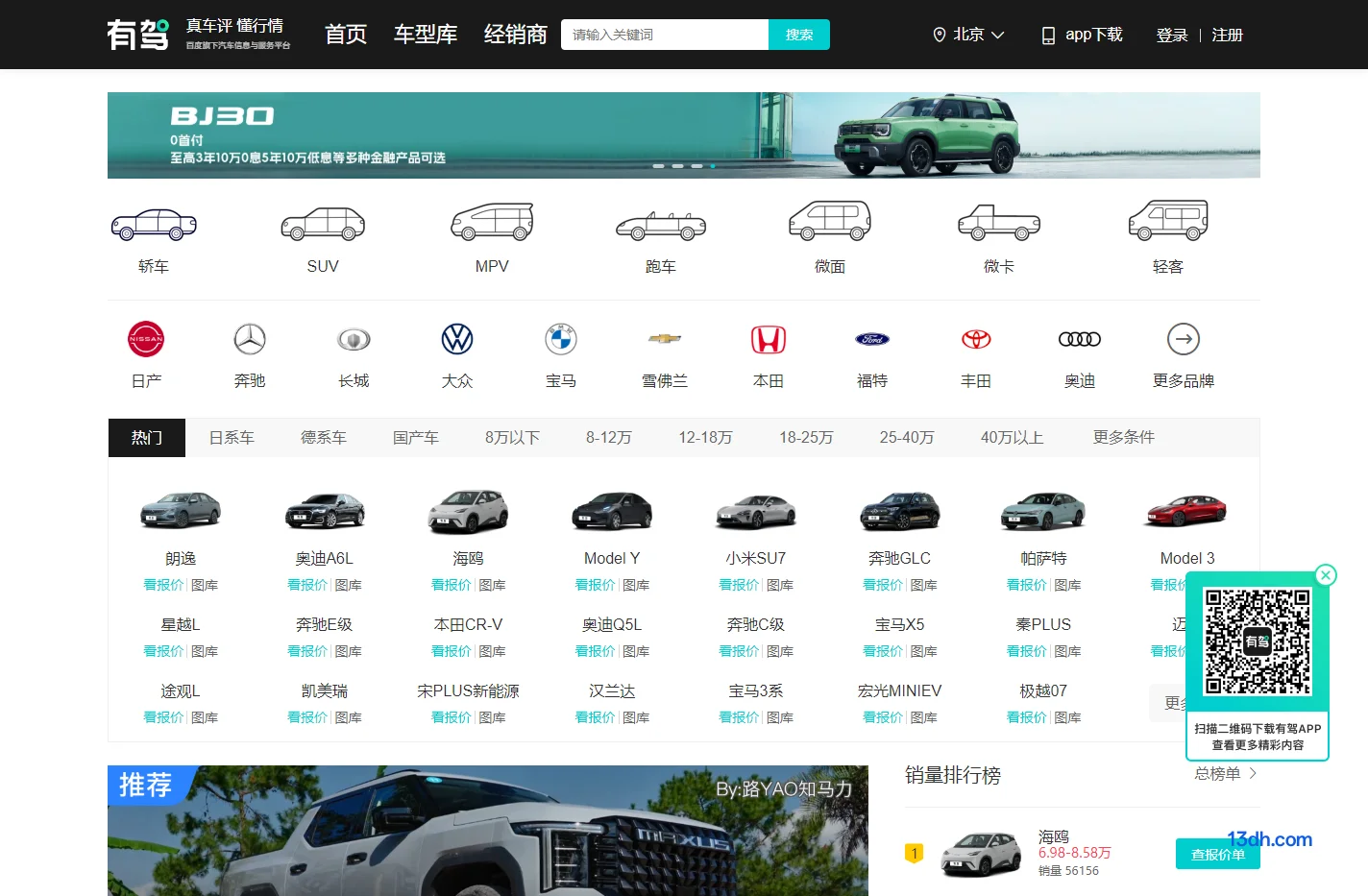Close the QR code popup
This screenshot has width=1368, height=896.
[1326, 575]
